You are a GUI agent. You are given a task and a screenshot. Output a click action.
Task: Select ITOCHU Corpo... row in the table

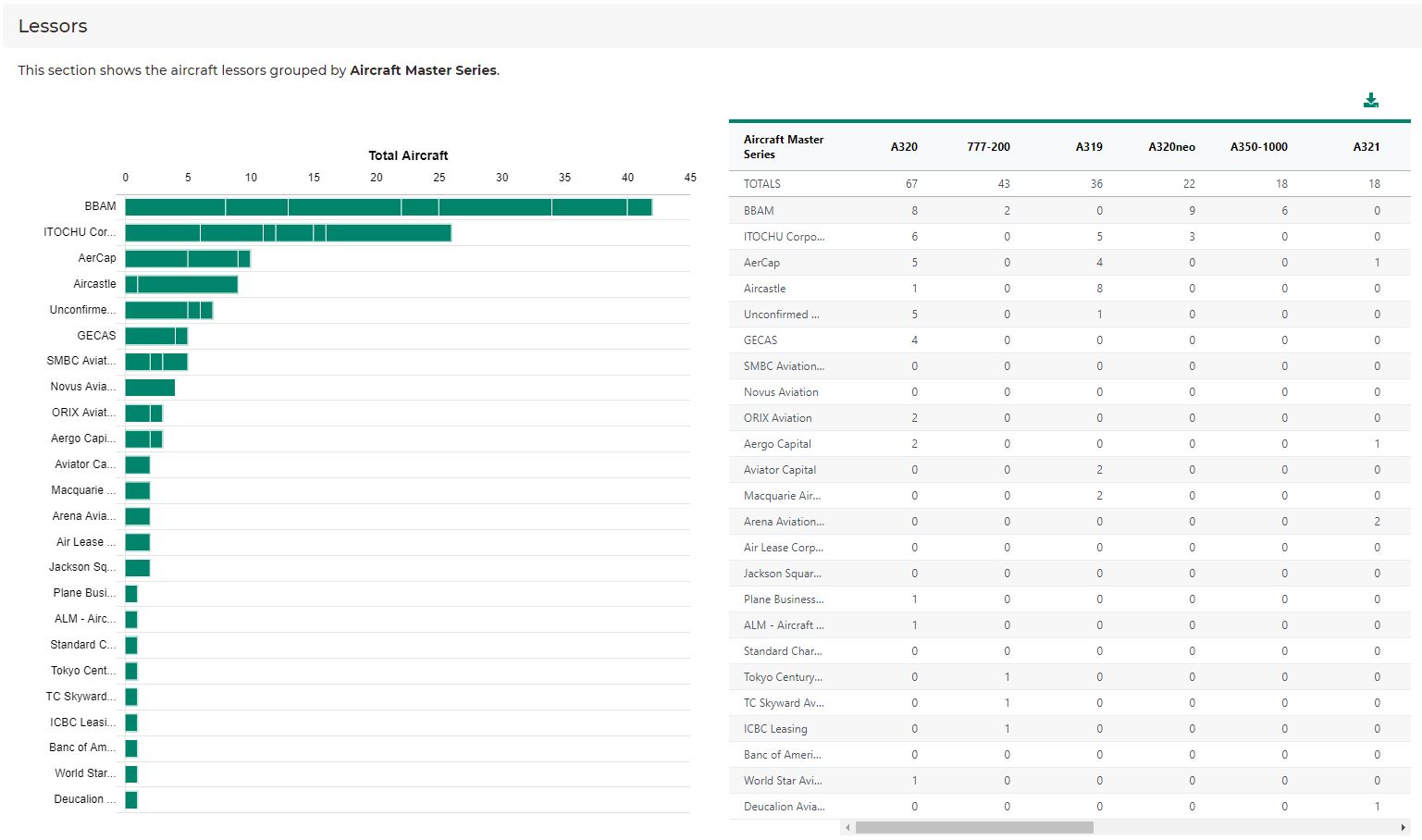pos(1070,237)
